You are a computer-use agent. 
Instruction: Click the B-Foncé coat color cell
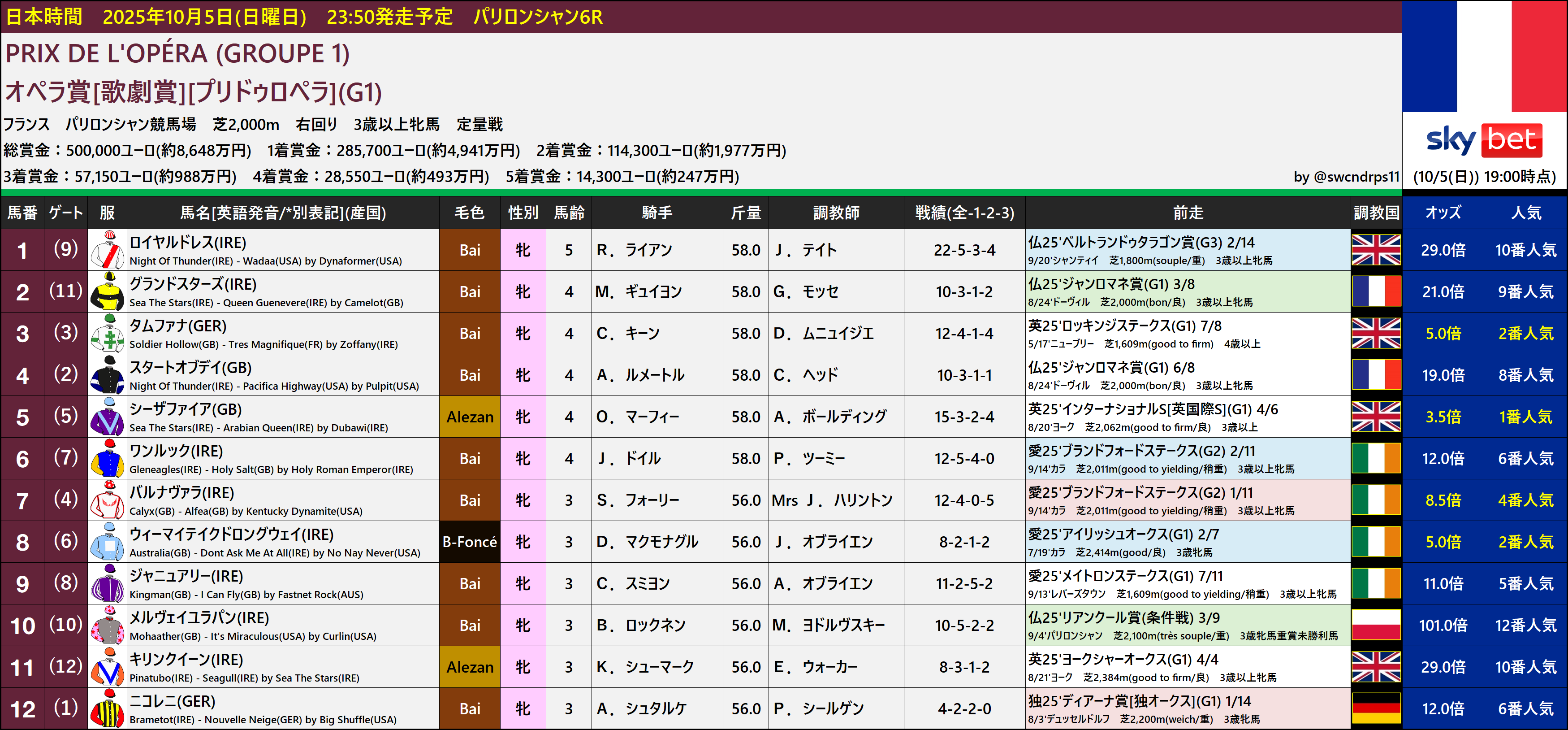click(469, 542)
